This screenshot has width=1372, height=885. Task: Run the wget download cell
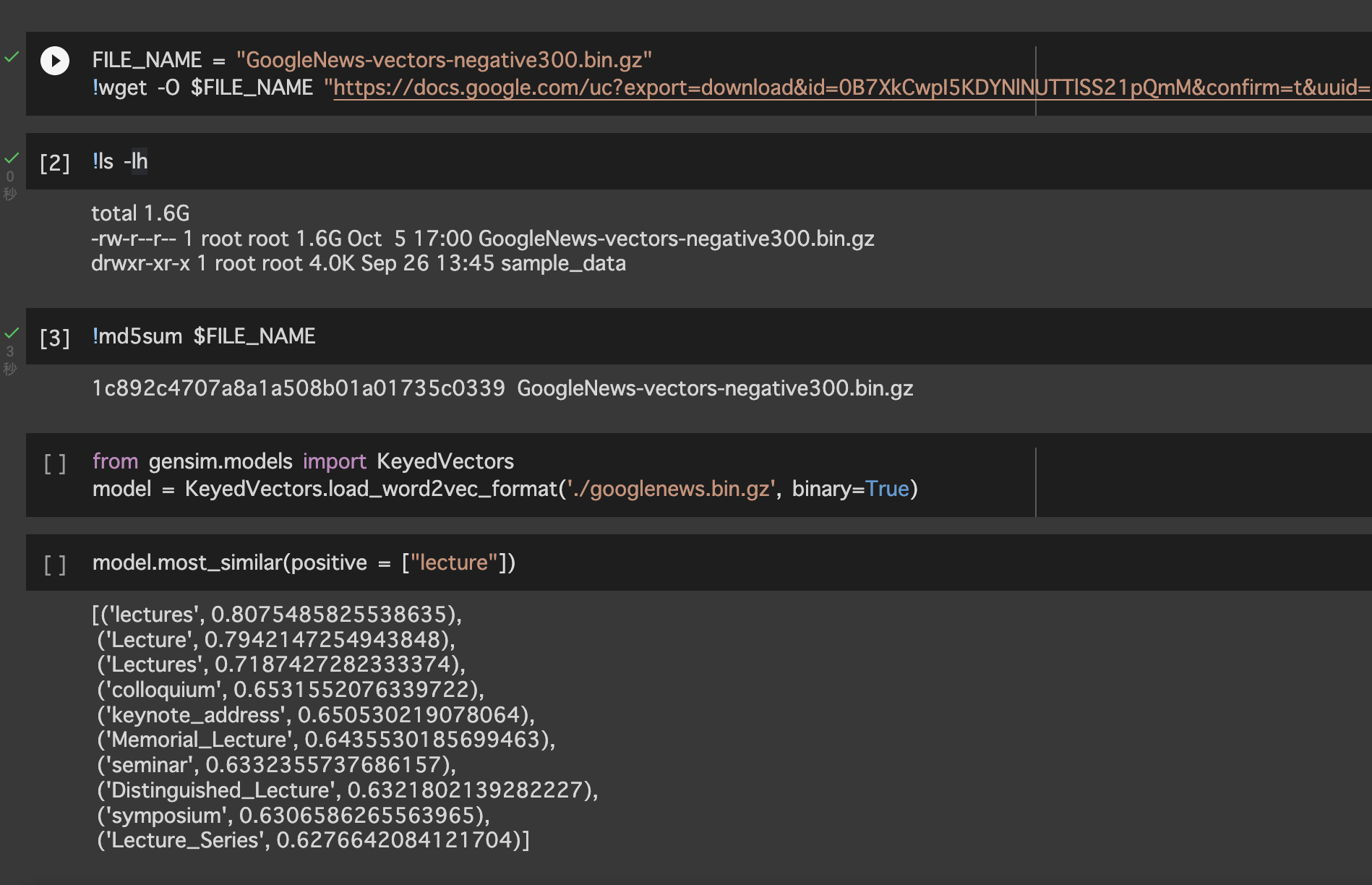tap(55, 61)
